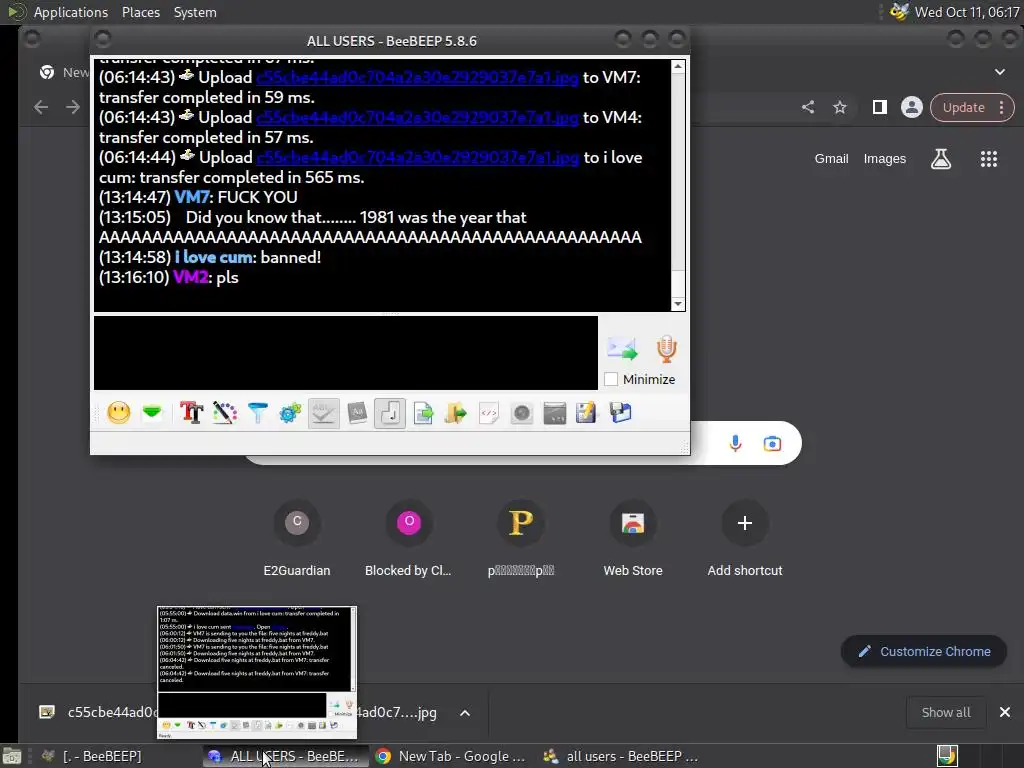1024x768 pixels.
Task: Open the System menu
Action: coord(195,12)
